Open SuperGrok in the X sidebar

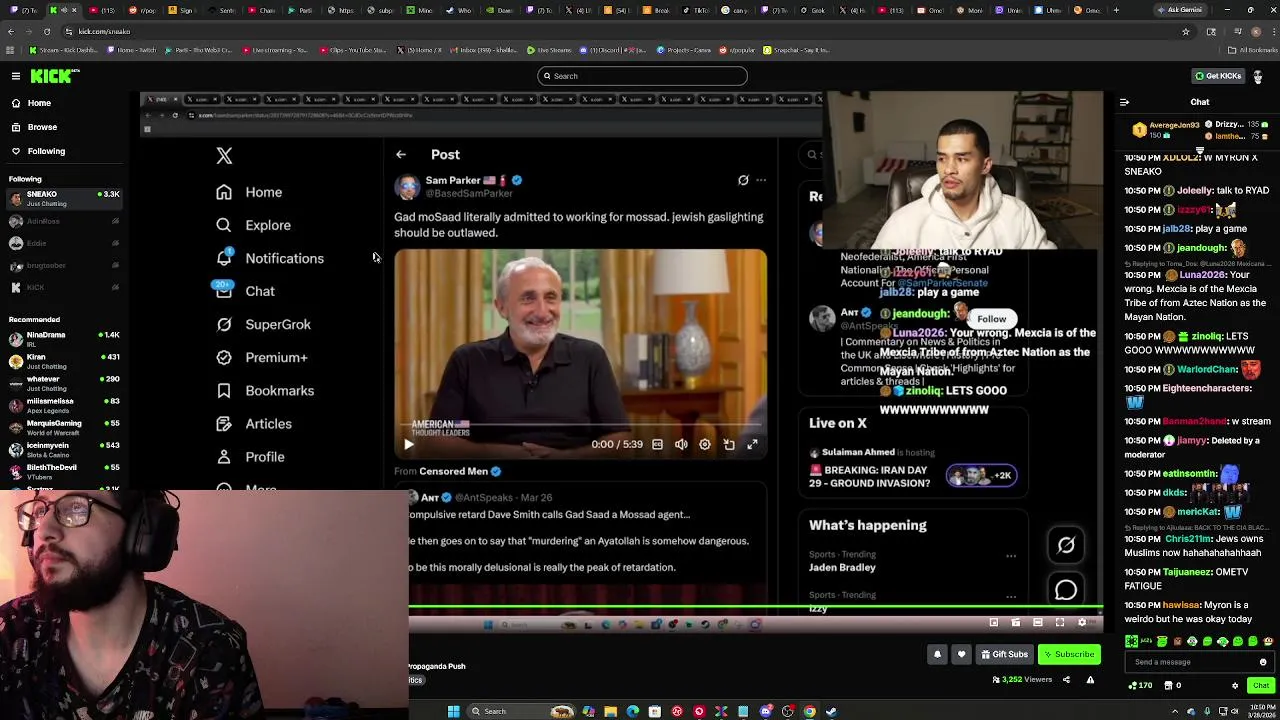[264, 324]
